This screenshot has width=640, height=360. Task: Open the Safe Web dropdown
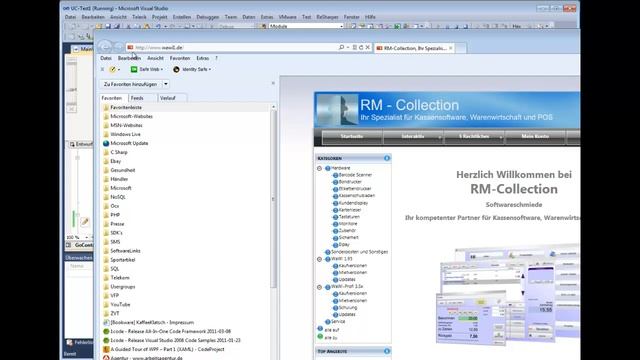coord(162,70)
